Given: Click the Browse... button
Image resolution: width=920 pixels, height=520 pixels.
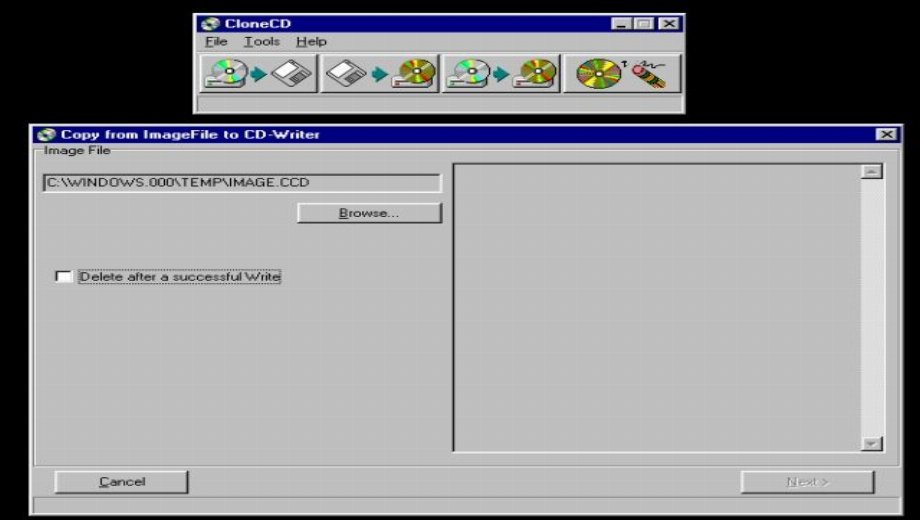Looking at the screenshot, I should 369,213.
